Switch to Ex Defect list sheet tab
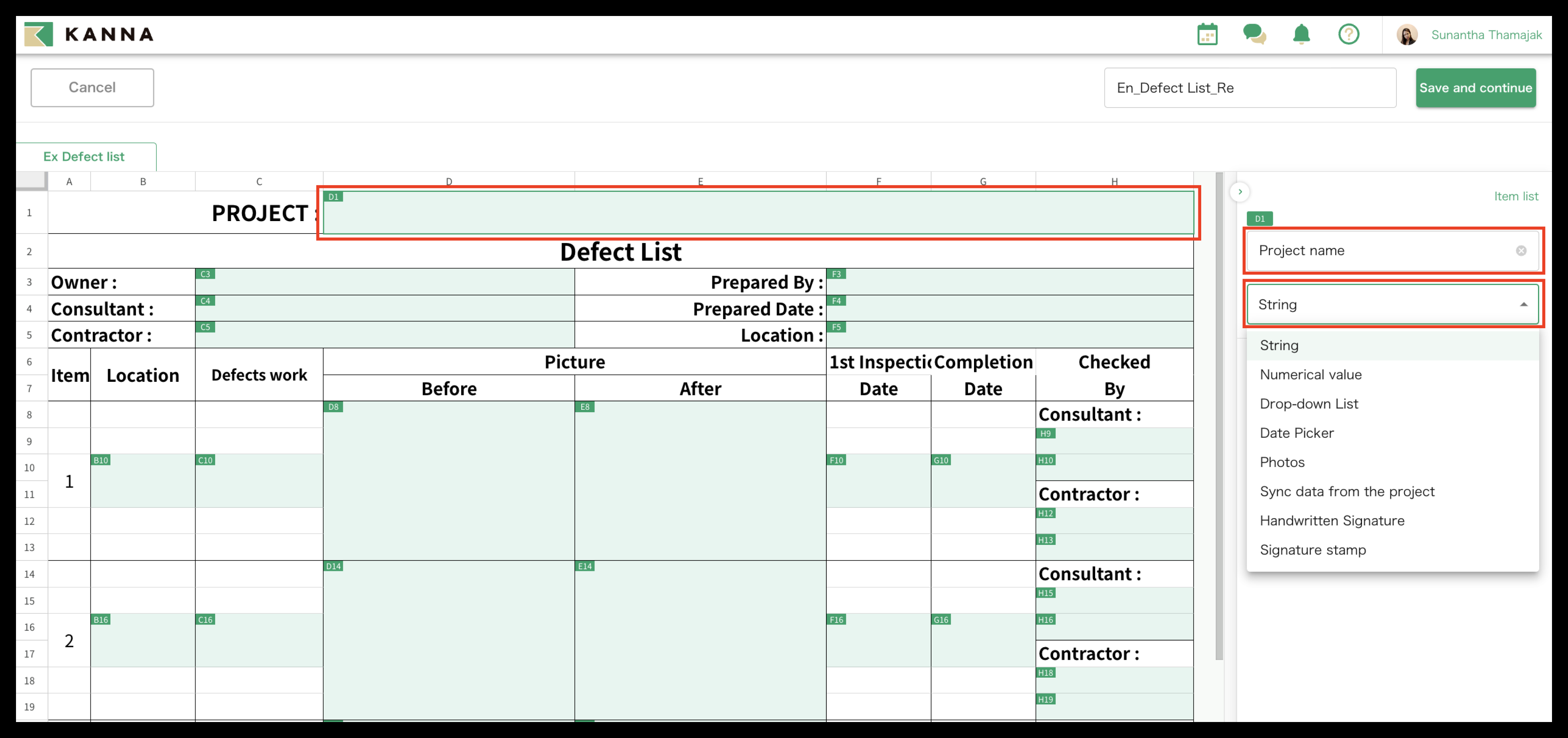1568x738 pixels. click(x=84, y=157)
